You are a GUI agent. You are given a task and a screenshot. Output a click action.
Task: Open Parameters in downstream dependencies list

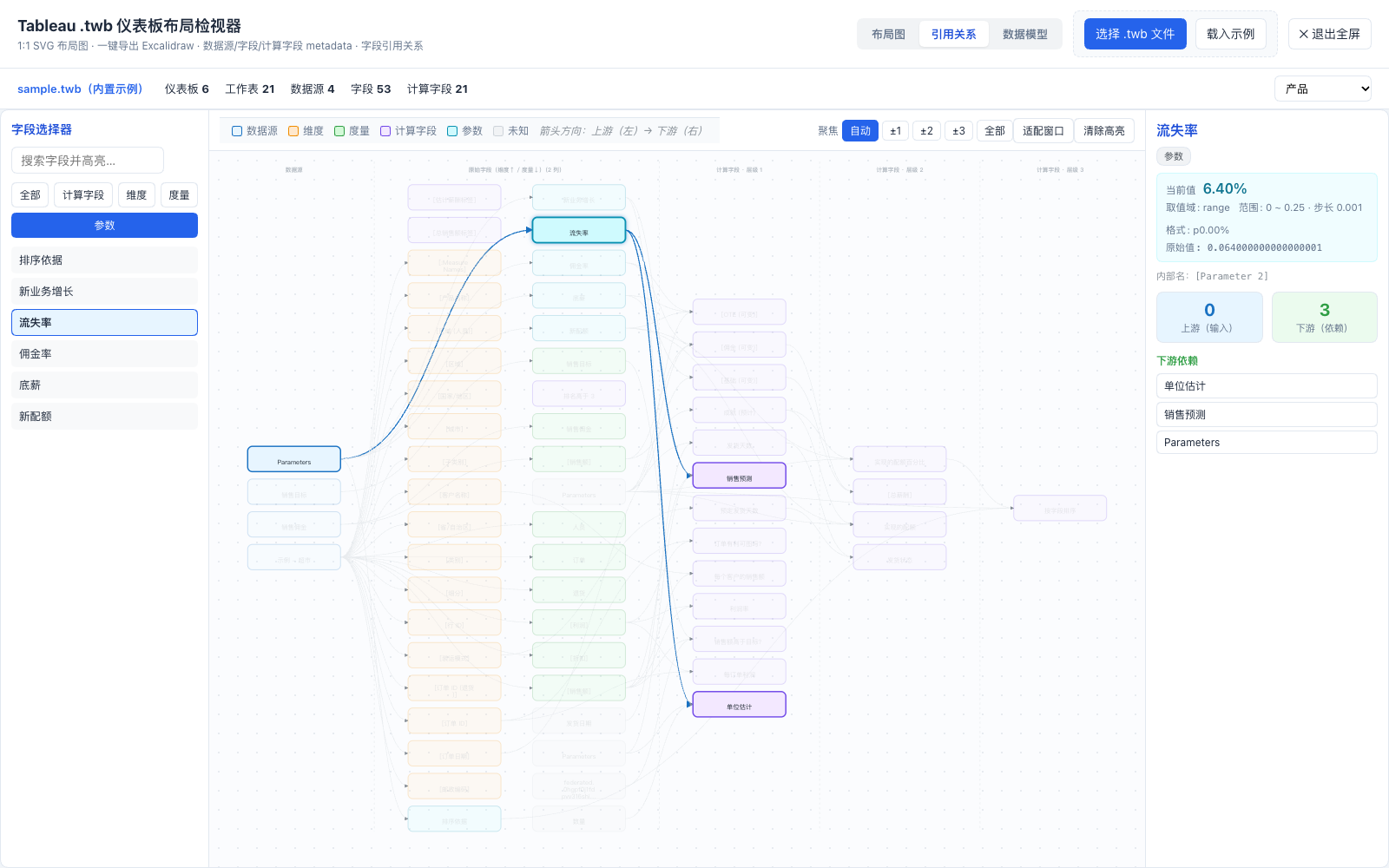coord(1267,443)
